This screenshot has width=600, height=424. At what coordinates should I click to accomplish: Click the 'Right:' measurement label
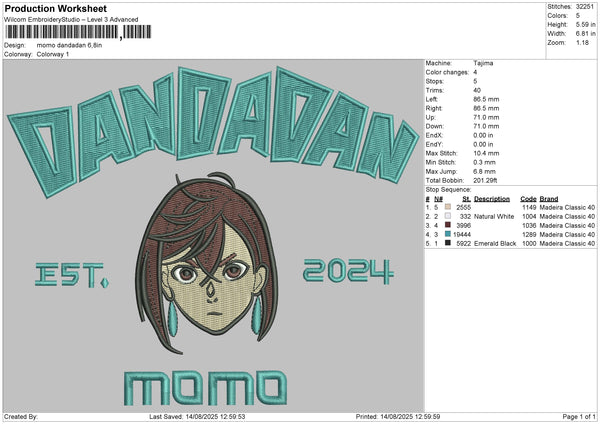point(434,108)
